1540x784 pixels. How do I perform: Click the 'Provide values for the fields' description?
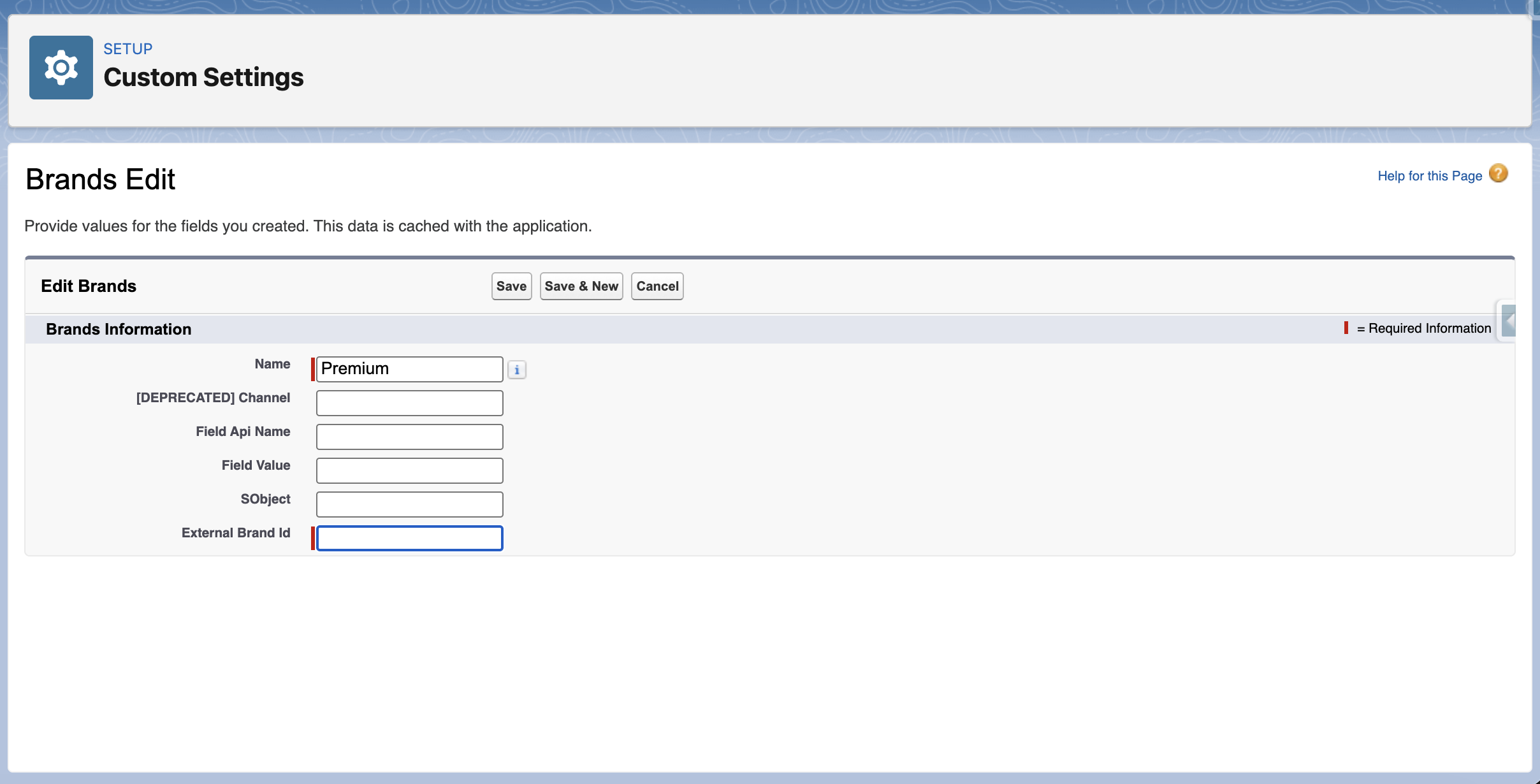(x=308, y=226)
